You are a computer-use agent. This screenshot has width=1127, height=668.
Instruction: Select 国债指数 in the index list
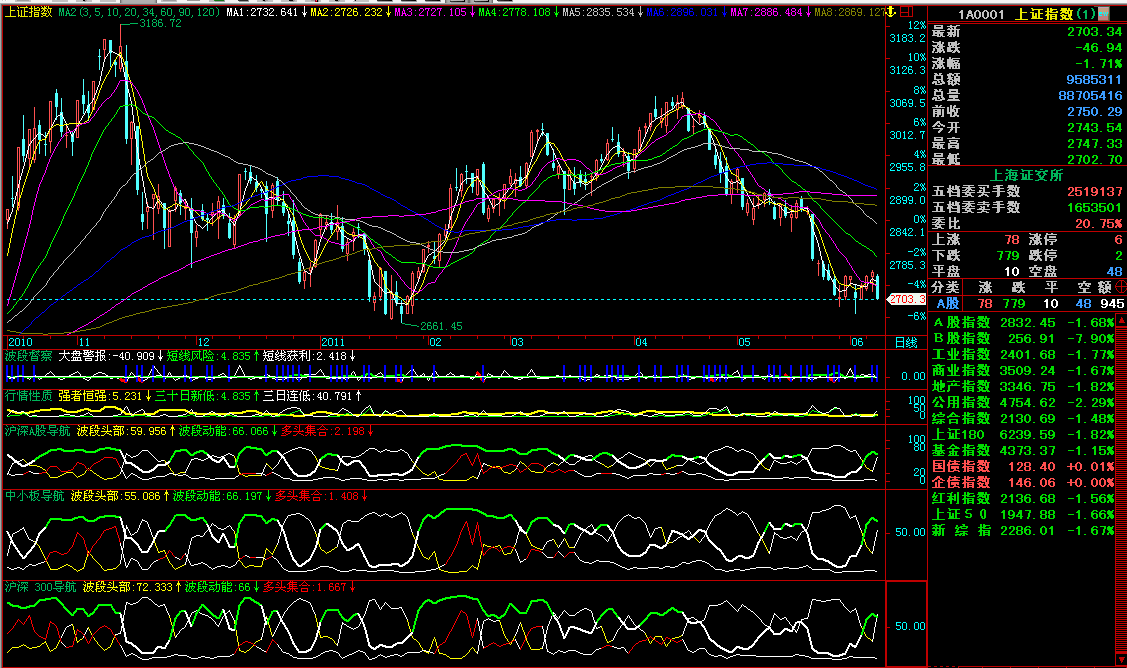coord(961,466)
